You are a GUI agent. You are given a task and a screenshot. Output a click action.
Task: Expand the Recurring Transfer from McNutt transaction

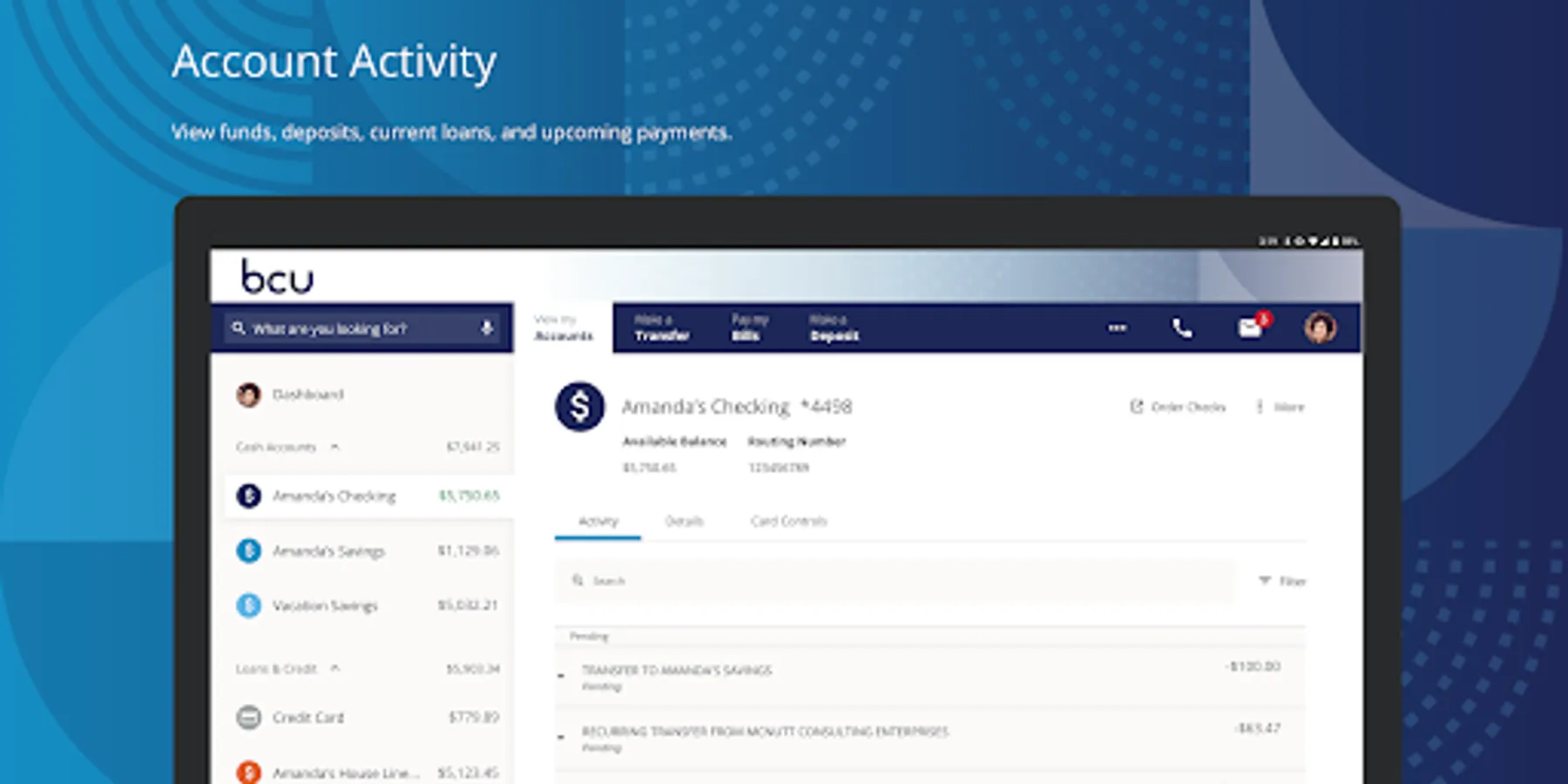coord(561,737)
